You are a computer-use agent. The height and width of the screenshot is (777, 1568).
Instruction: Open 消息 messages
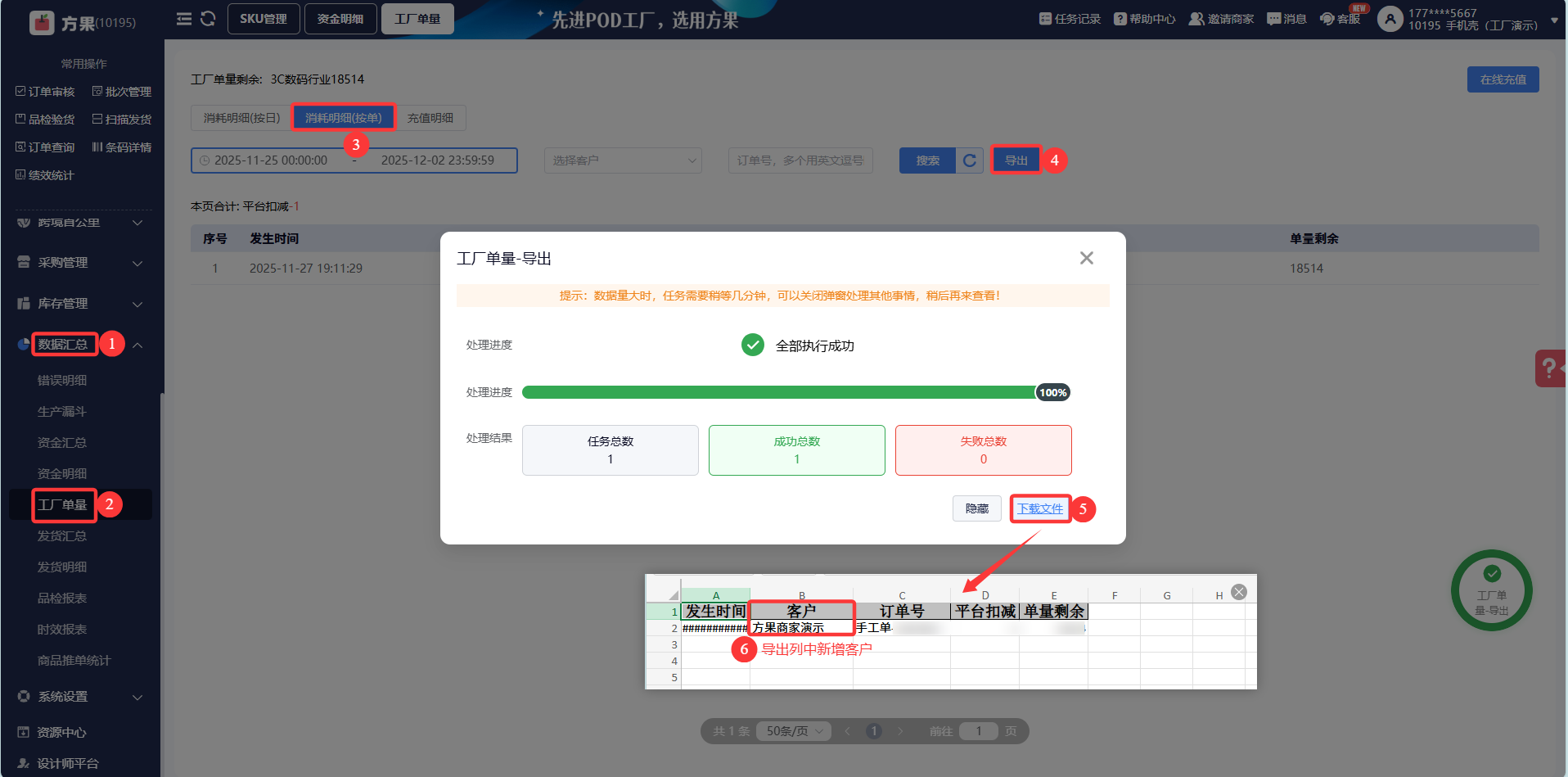pos(1286,19)
